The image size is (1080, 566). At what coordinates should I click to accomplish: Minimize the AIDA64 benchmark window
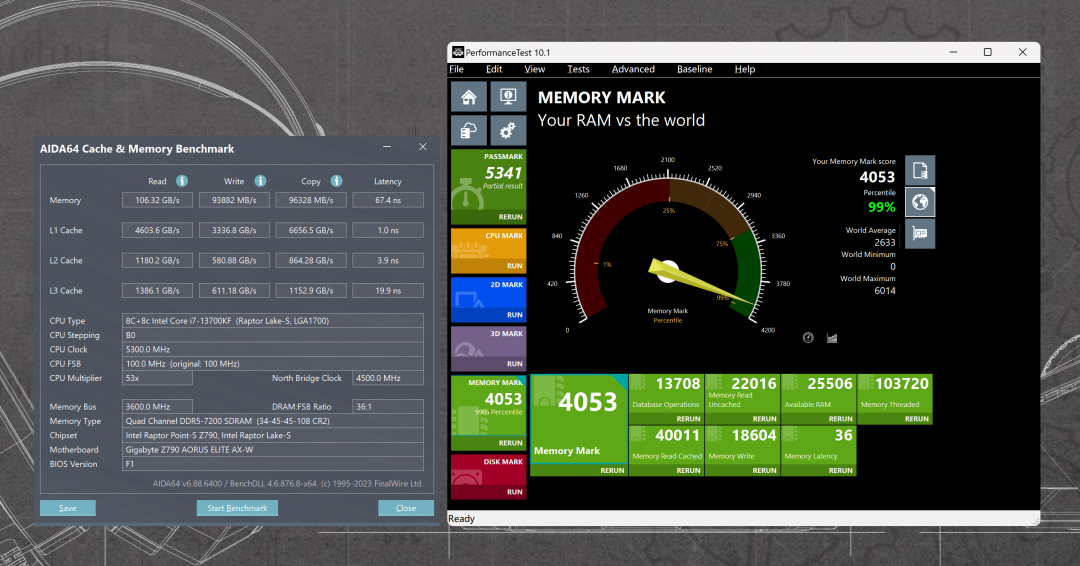[x=387, y=147]
